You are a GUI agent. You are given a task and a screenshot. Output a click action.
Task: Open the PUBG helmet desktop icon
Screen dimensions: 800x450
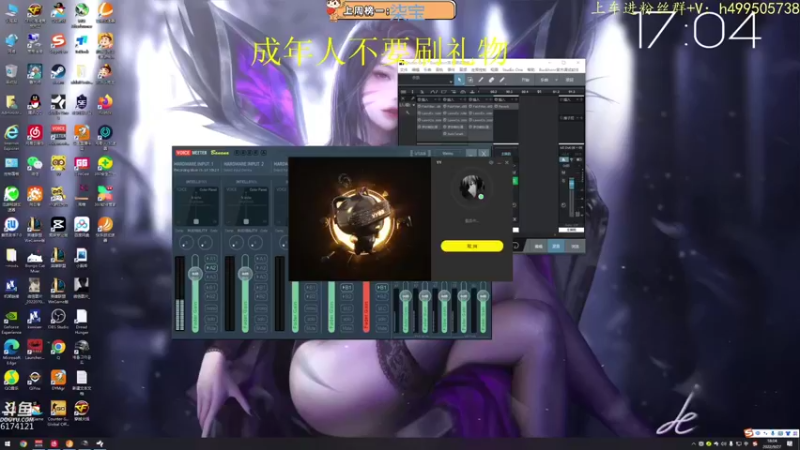coord(82,347)
